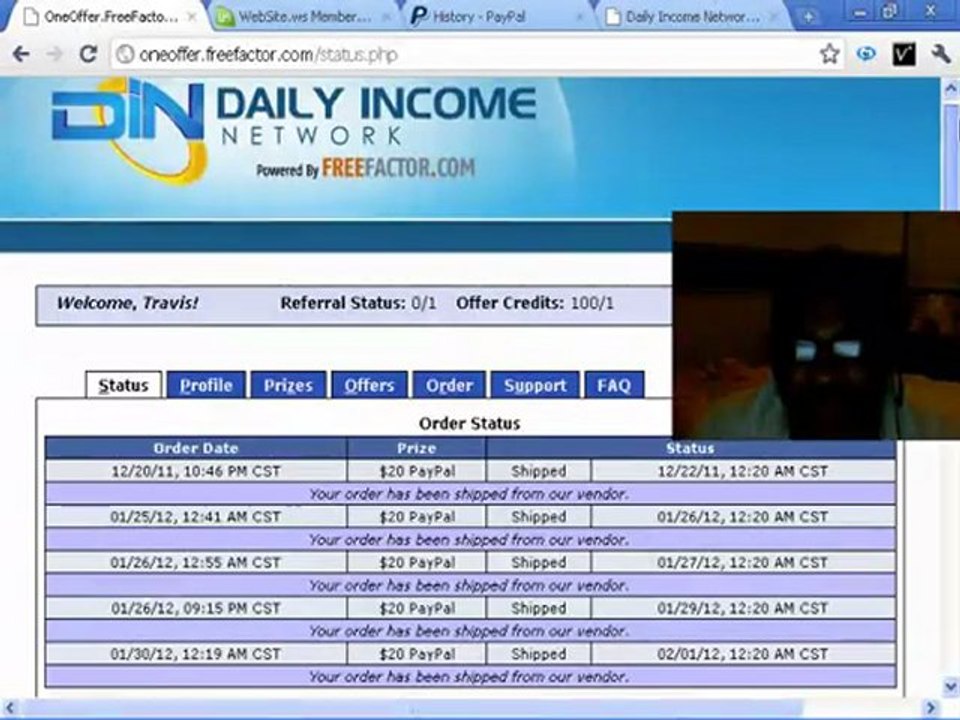This screenshot has height=720, width=960.
Task: Open the Chrome wrench settings menu
Action: click(941, 54)
